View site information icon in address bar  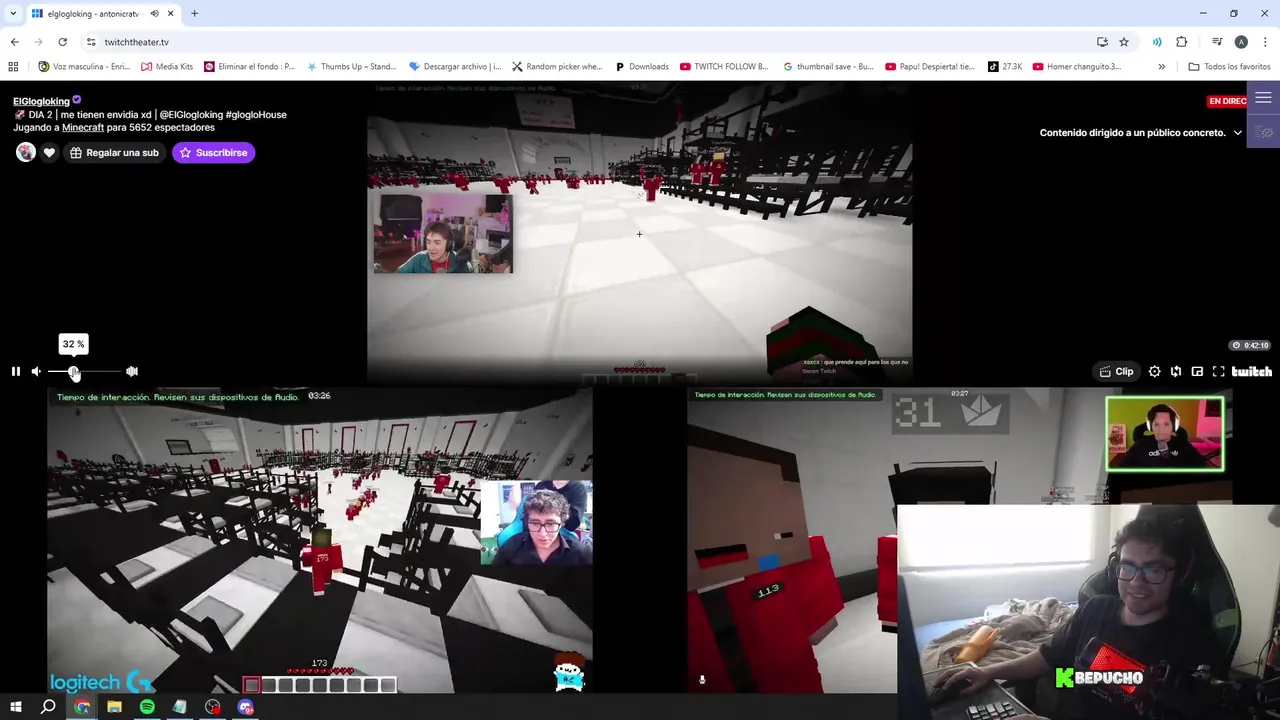tap(90, 42)
